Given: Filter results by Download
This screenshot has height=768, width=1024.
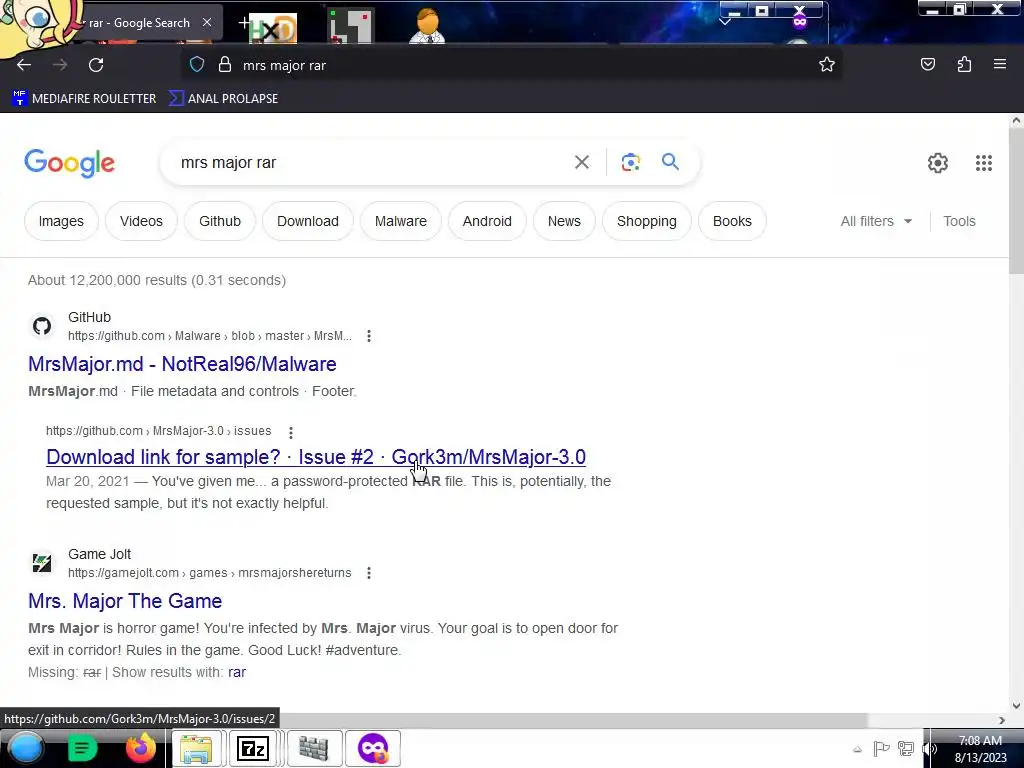Looking at the screenshot, I should [x=308, y=221].
